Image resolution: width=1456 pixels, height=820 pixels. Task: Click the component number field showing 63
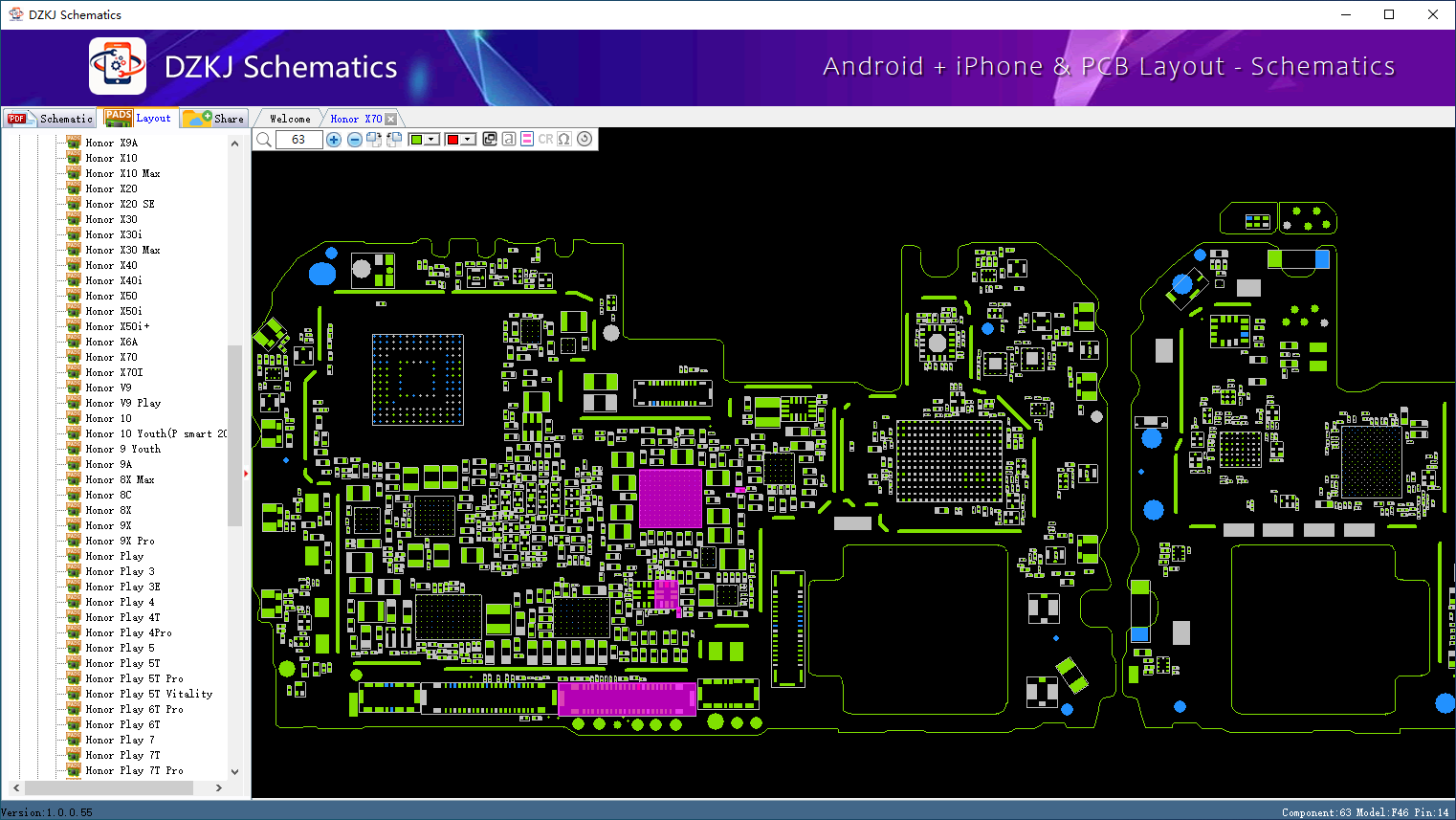pos(298,140)
